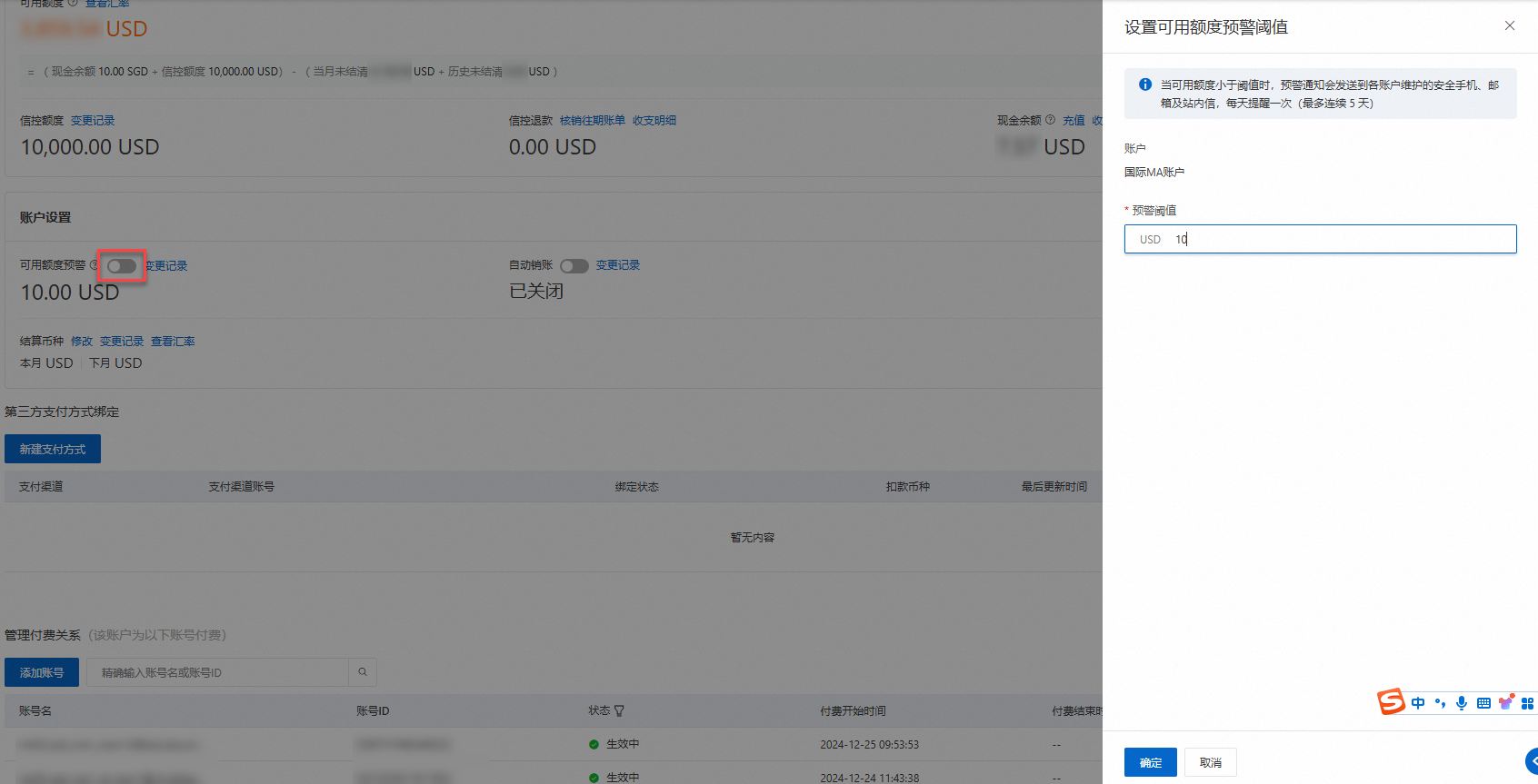Click the 2024-12-24 11:43:38 start time cell

click(x=869, y=778)
